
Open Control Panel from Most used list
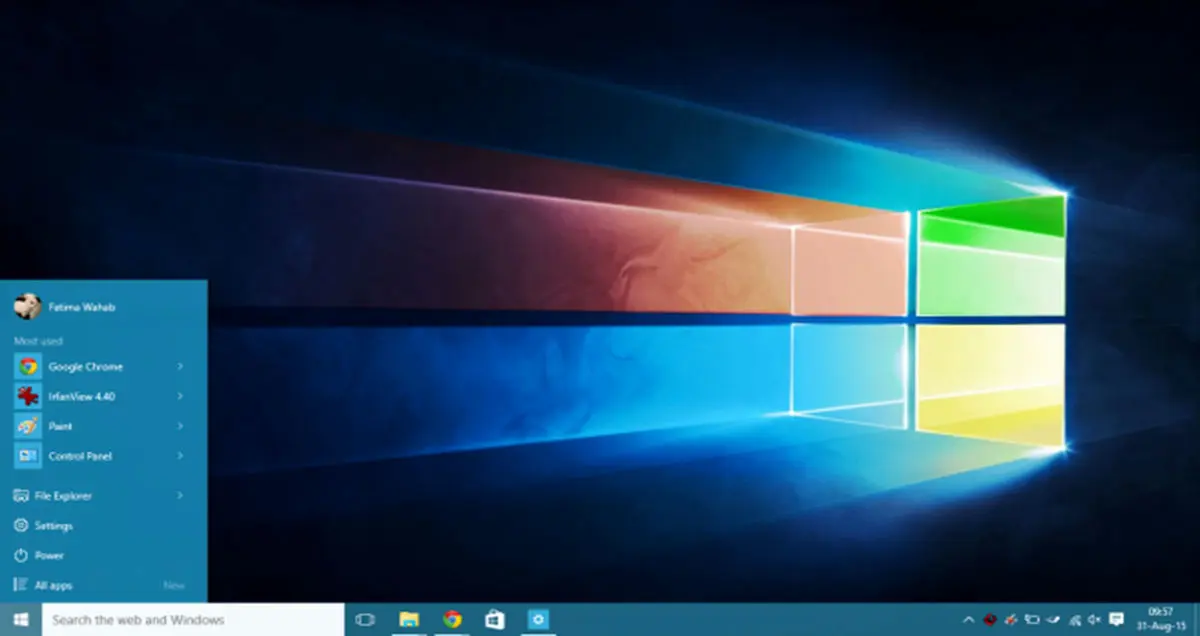pos(80,456)
